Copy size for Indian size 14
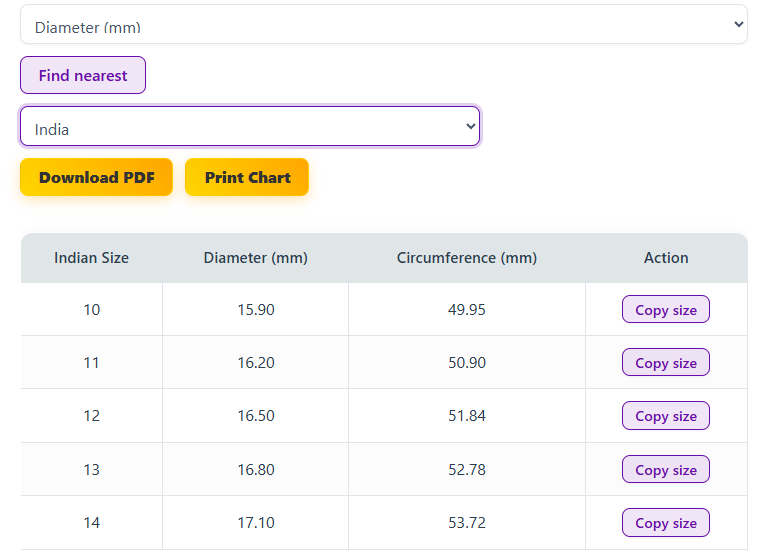 click(x=665, y=523)
